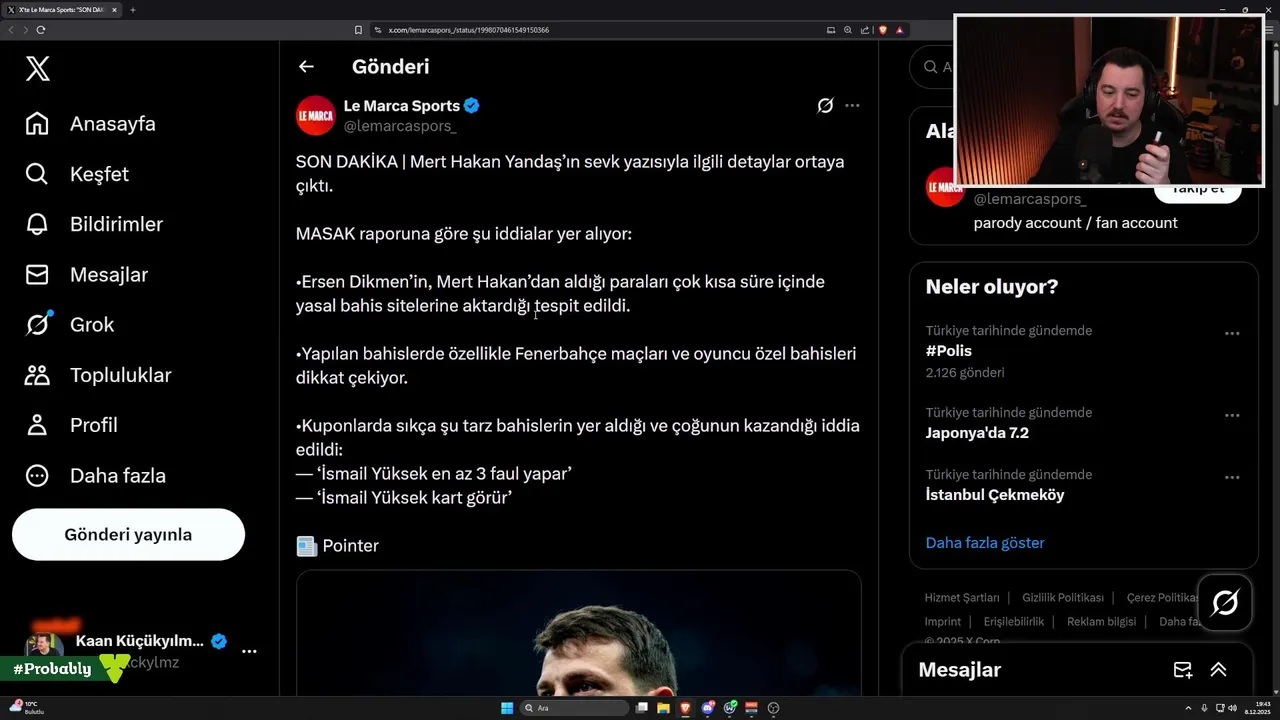Open the OBS icon on the taskbar
The image size is (1280, 720).
773,708
